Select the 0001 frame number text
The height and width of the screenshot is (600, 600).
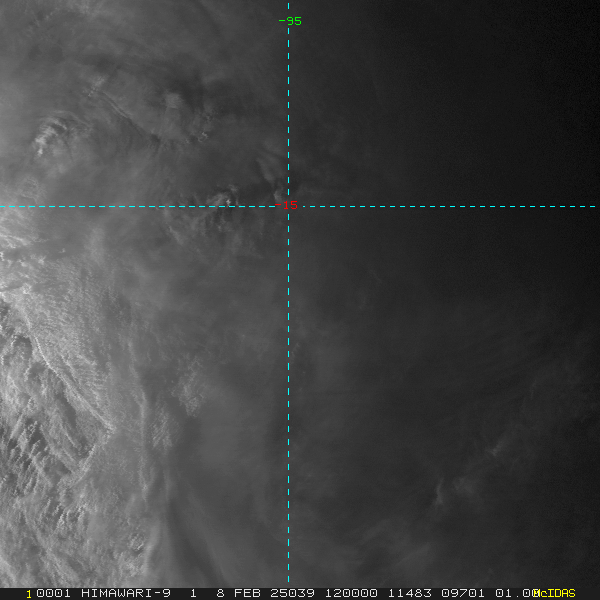click(53, 593)
